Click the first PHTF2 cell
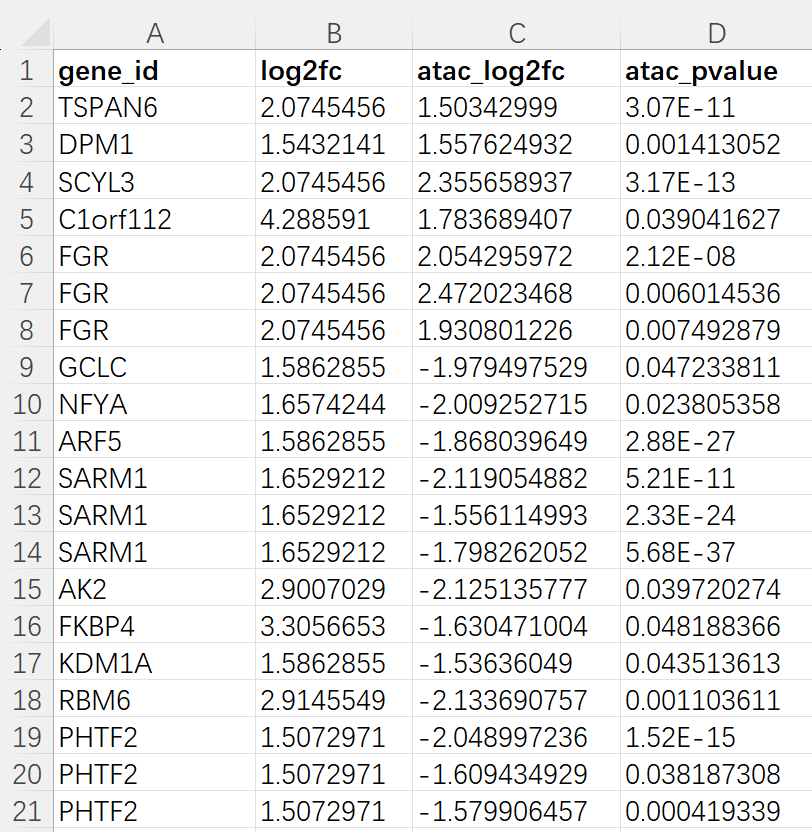Screen dimensions: 812x832 (155, 737)
